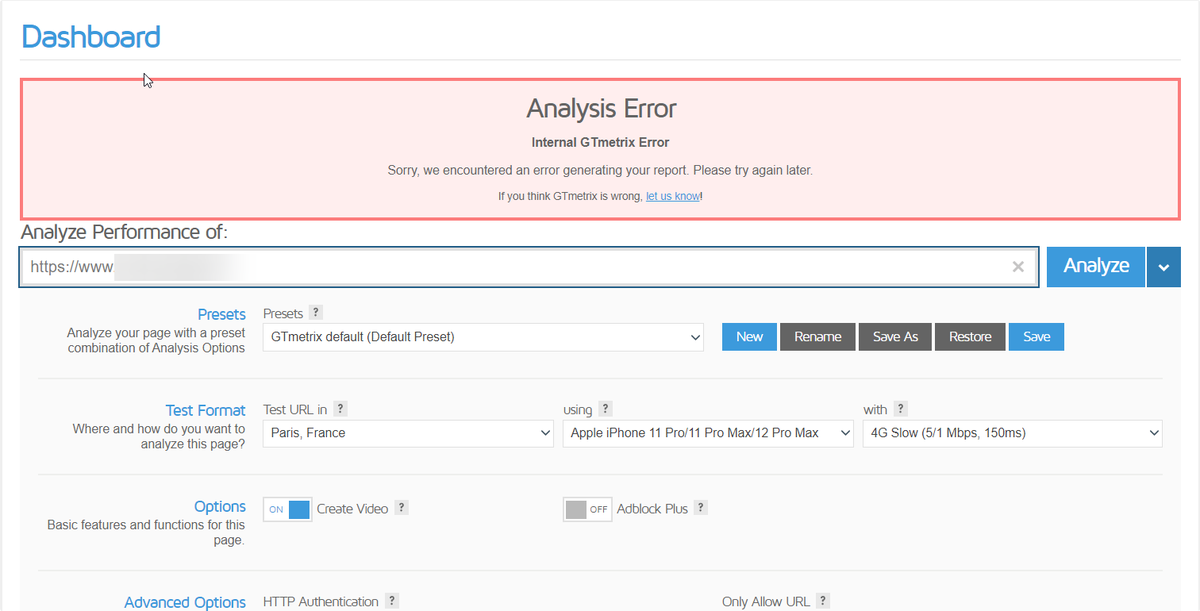Open help icon next to Adblock Plus
1200x611 pixels.
click(701, 508)
